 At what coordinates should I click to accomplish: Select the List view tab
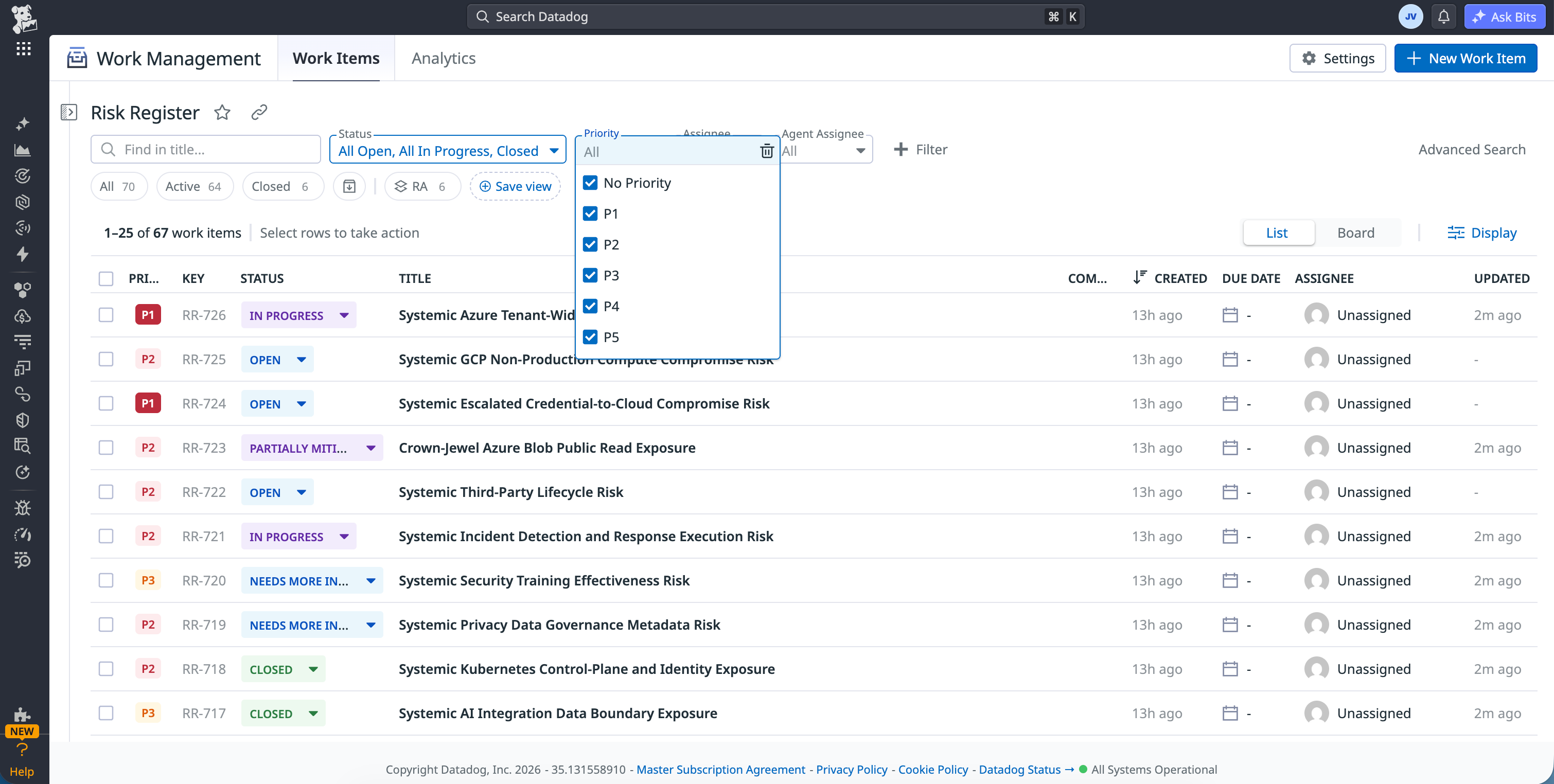point(1278,233)
